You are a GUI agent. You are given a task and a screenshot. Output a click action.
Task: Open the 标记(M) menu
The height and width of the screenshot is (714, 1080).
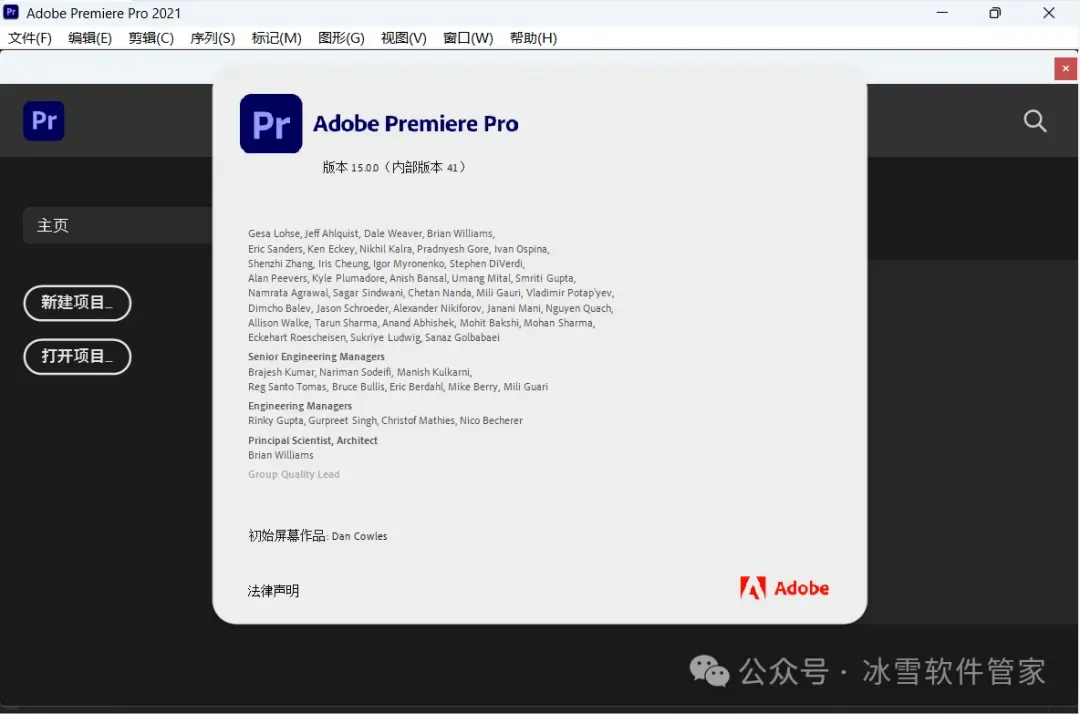[276, 38]
